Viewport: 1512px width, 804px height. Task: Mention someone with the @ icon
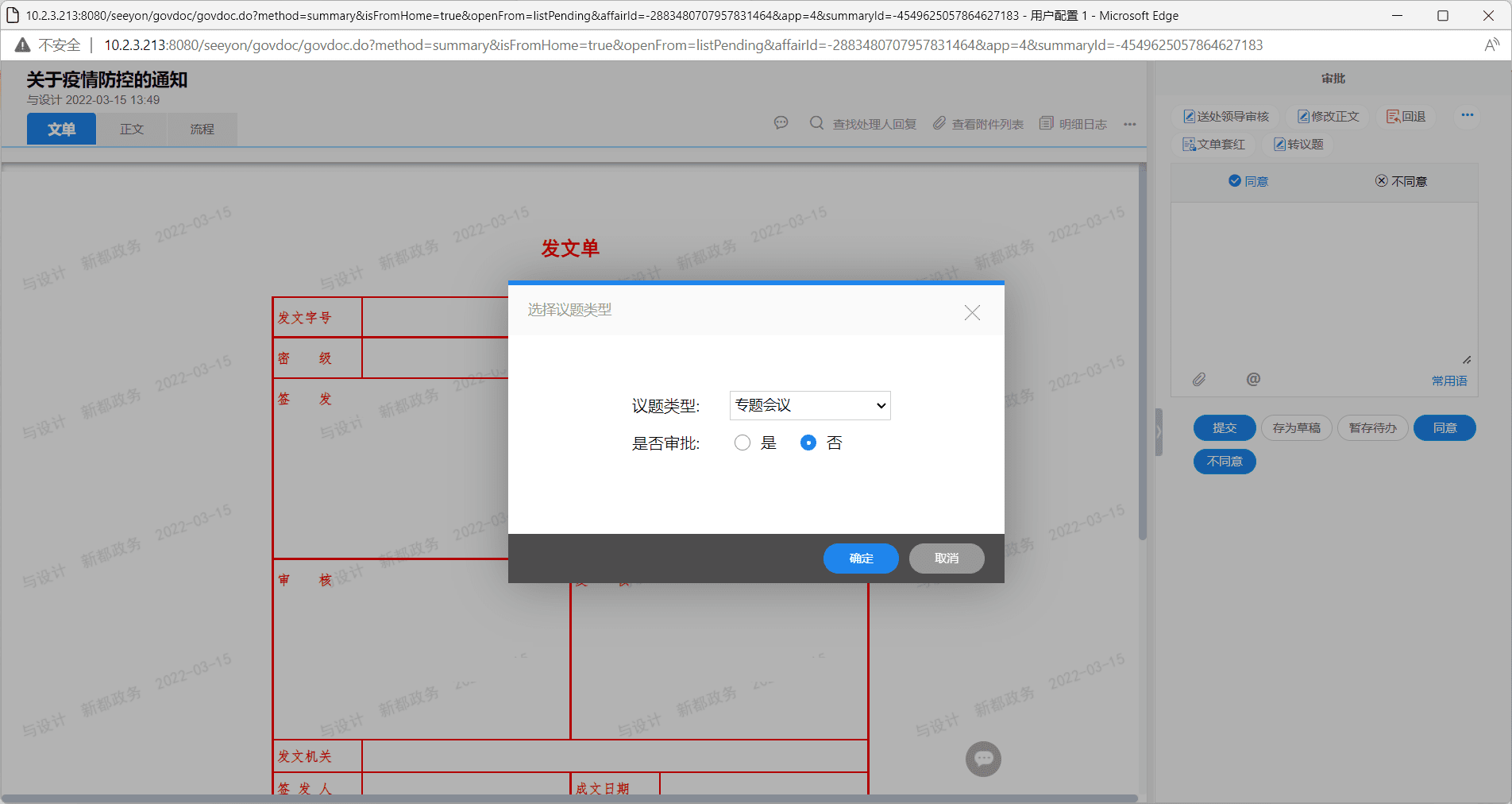tap(1253, 380)
